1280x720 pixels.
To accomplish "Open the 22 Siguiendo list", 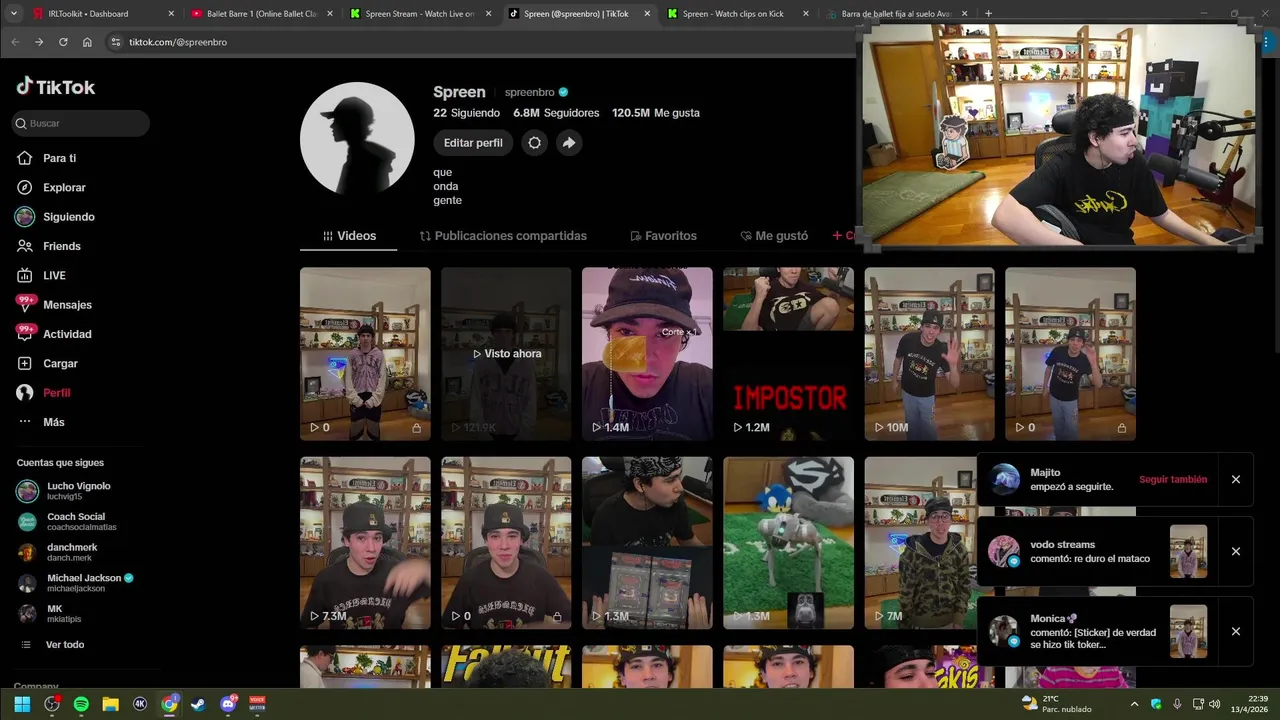I will 466,113.
